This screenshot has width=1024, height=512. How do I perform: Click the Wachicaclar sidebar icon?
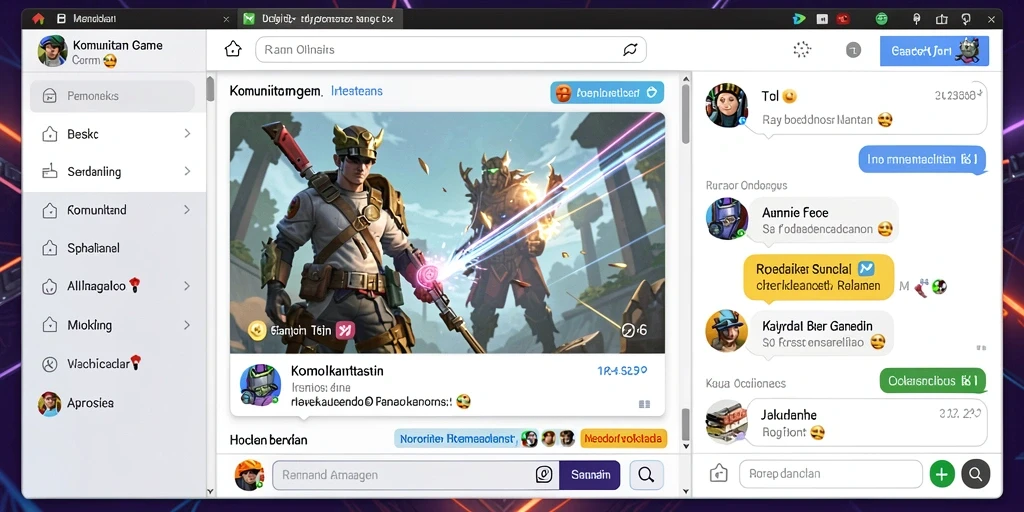50,364
